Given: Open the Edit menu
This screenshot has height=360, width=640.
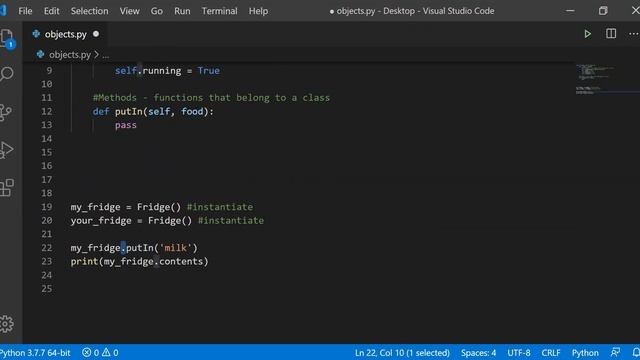Looking at the screenshot, I should pyautogui.click(x=51, y=11).
